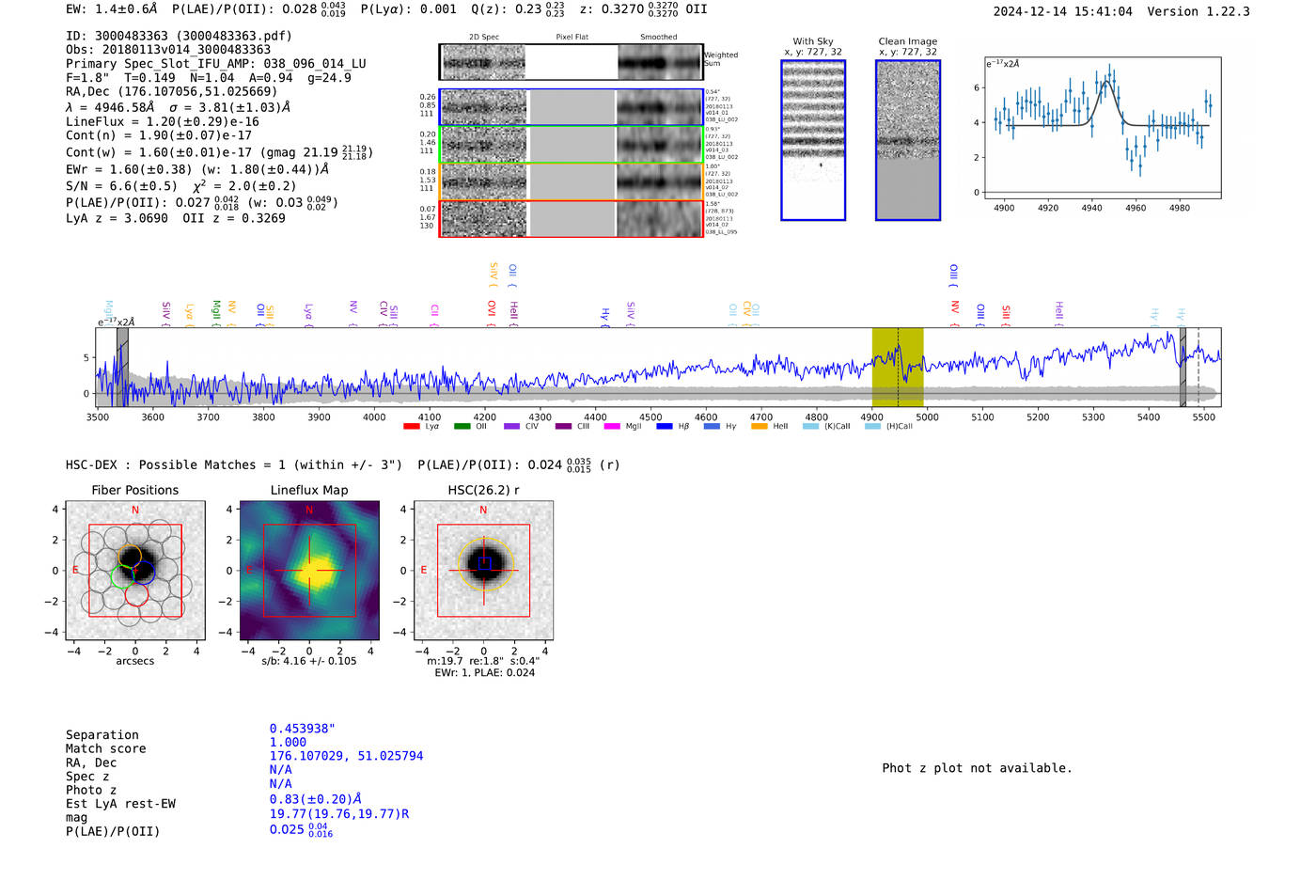The height and width of the screenshot is (896, 1316).
Task: Click the 2D Spec column header
Action: pos(484,38)
